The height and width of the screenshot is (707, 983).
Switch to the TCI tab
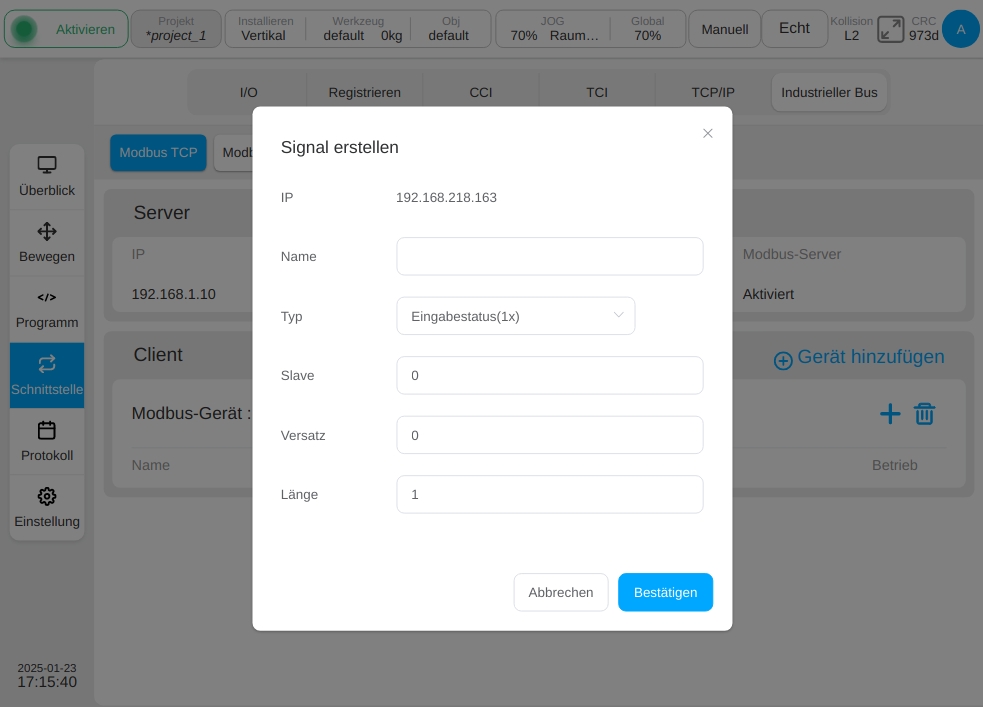(x=597, y=93)
